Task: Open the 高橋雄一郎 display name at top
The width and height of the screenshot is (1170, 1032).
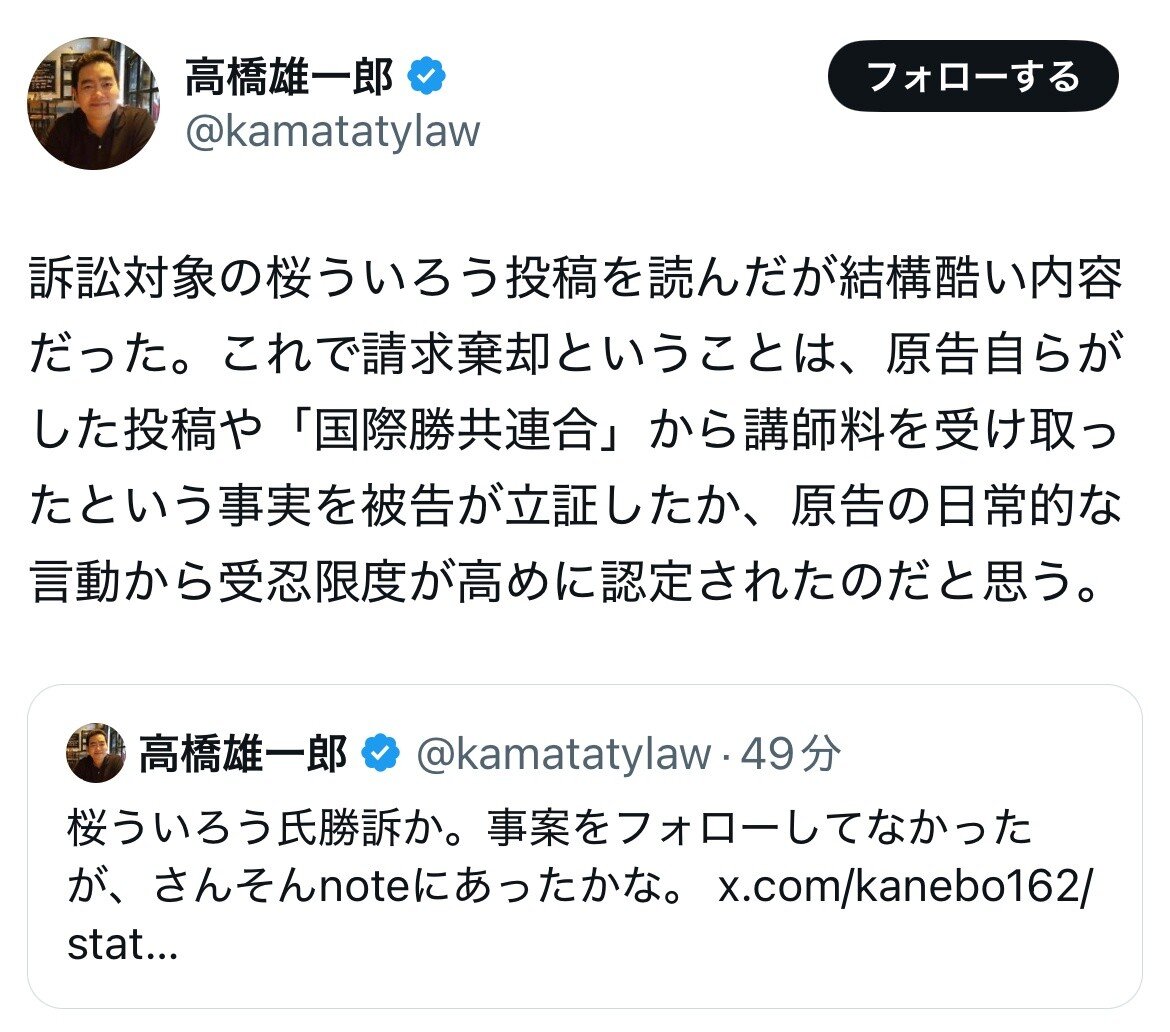Action: tap(289, 76)
